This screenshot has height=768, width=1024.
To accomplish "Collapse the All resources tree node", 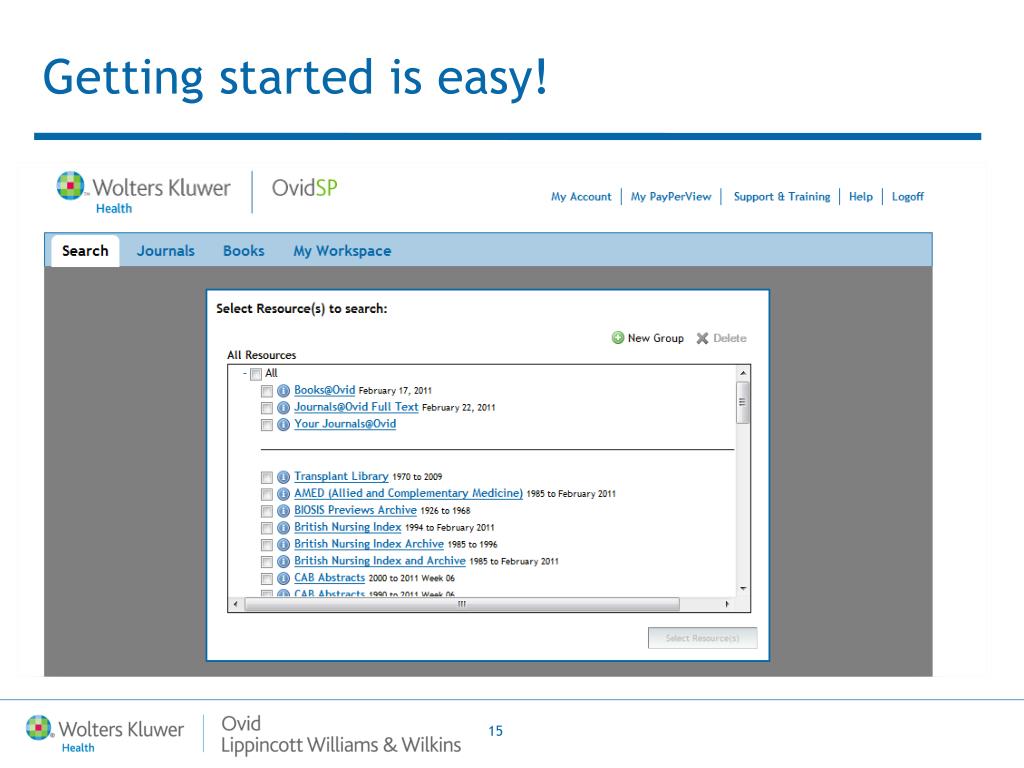I will pyautogui.click(x=245, y=374).
